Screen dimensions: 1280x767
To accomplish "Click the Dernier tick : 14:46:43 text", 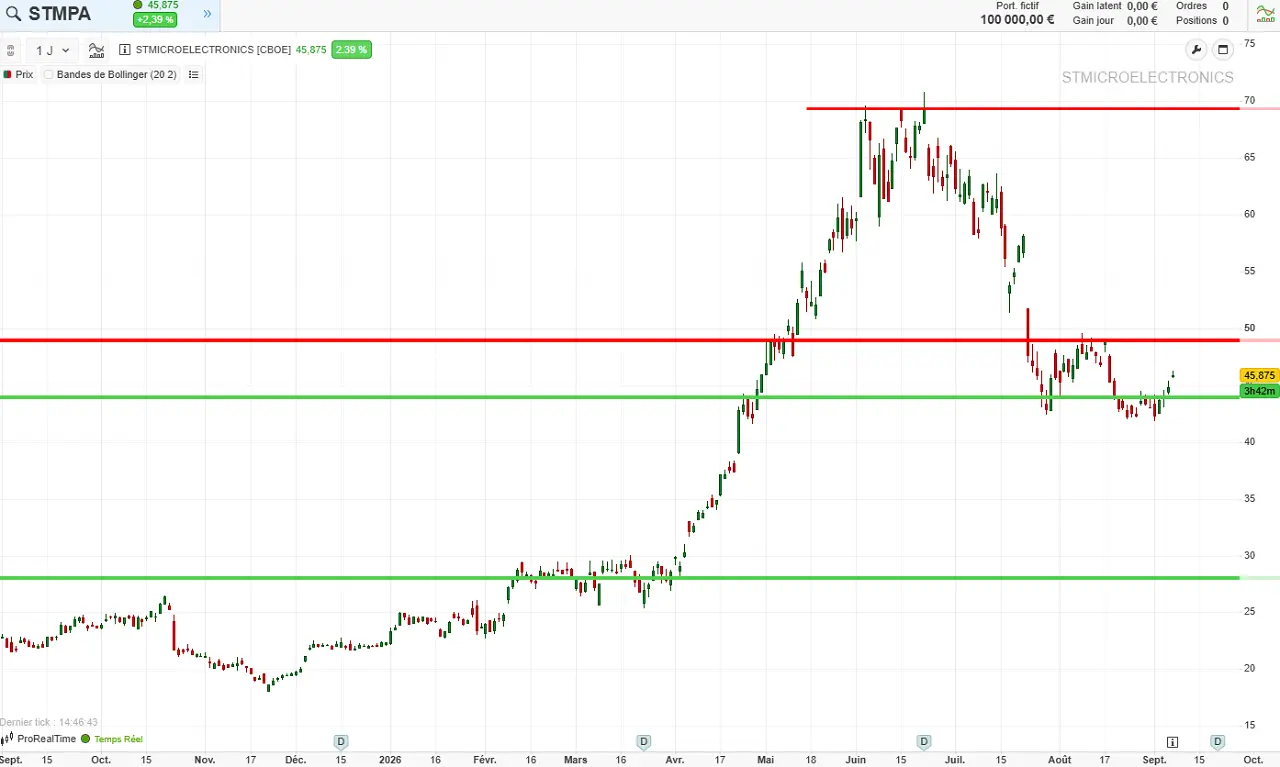I will [49, 722].
